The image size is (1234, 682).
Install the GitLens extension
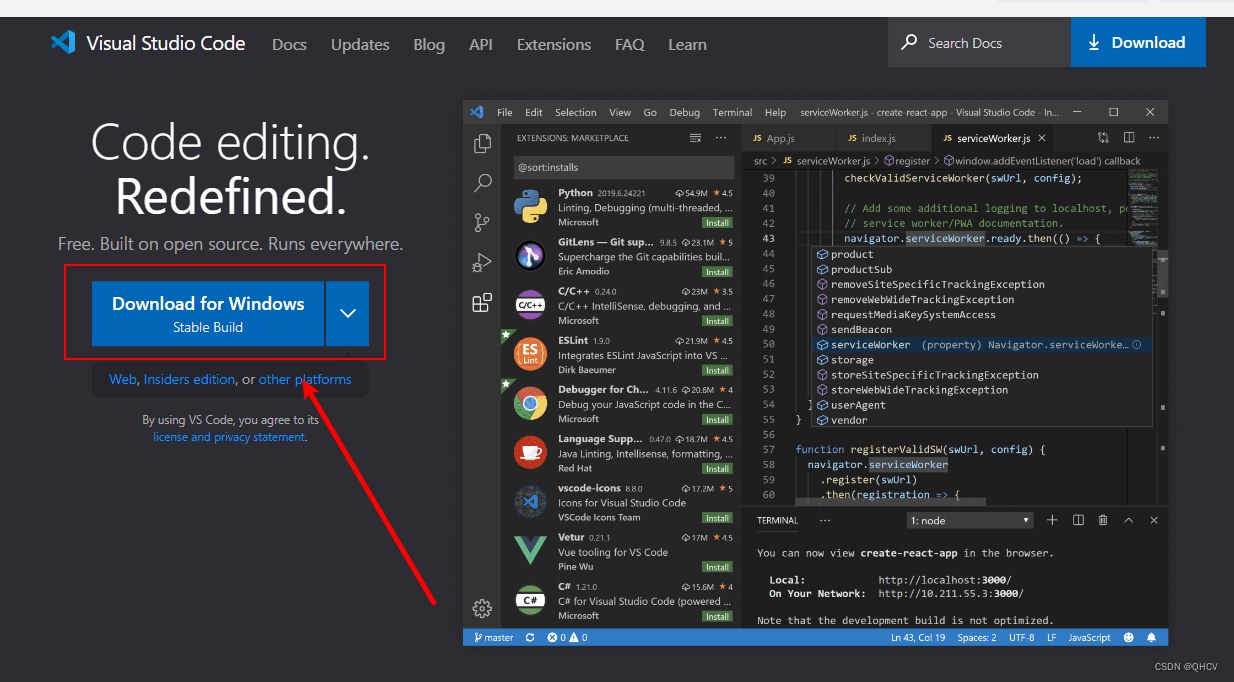[x=717, y=272]
